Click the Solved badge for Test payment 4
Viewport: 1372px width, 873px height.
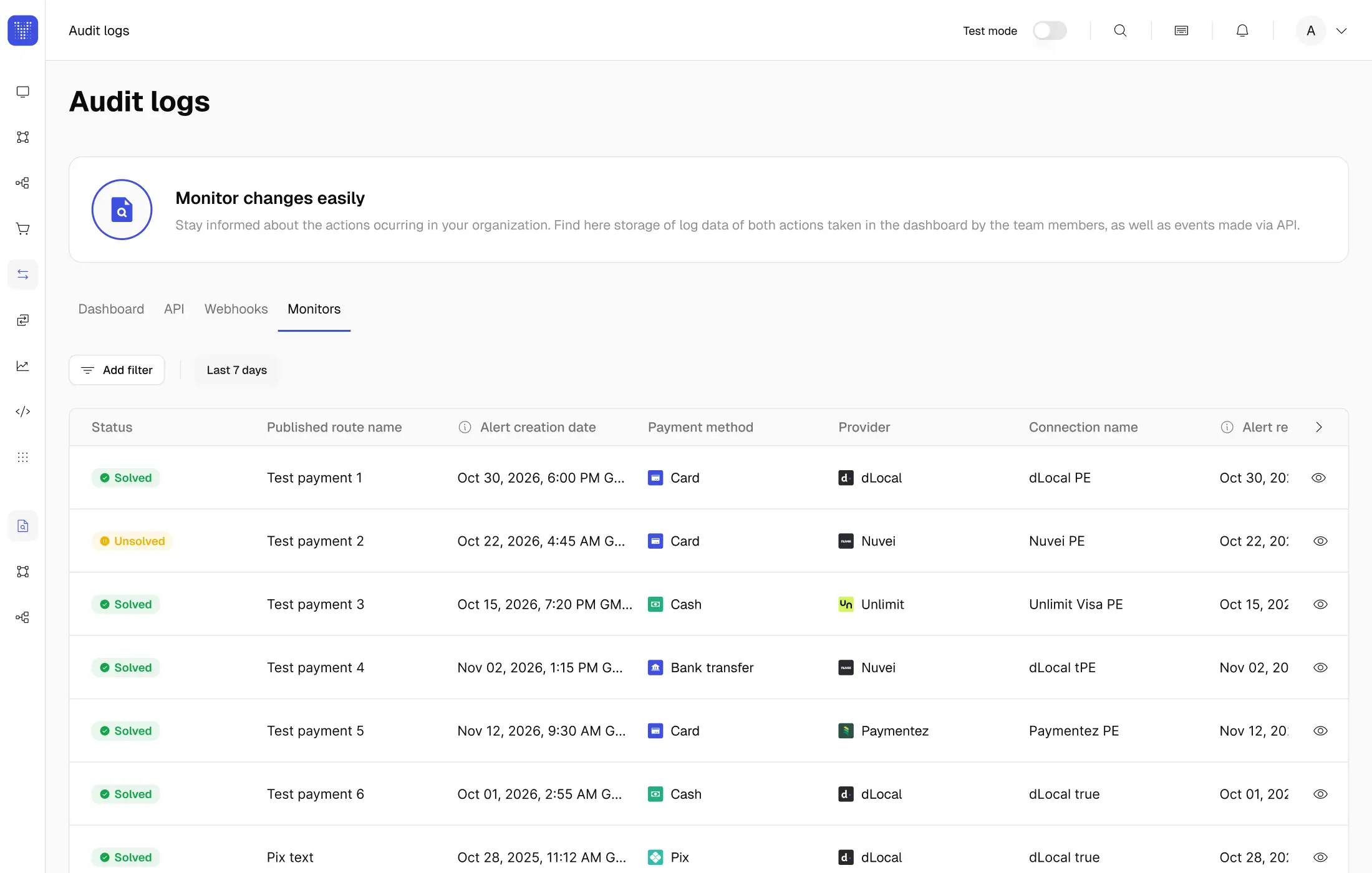125,667
